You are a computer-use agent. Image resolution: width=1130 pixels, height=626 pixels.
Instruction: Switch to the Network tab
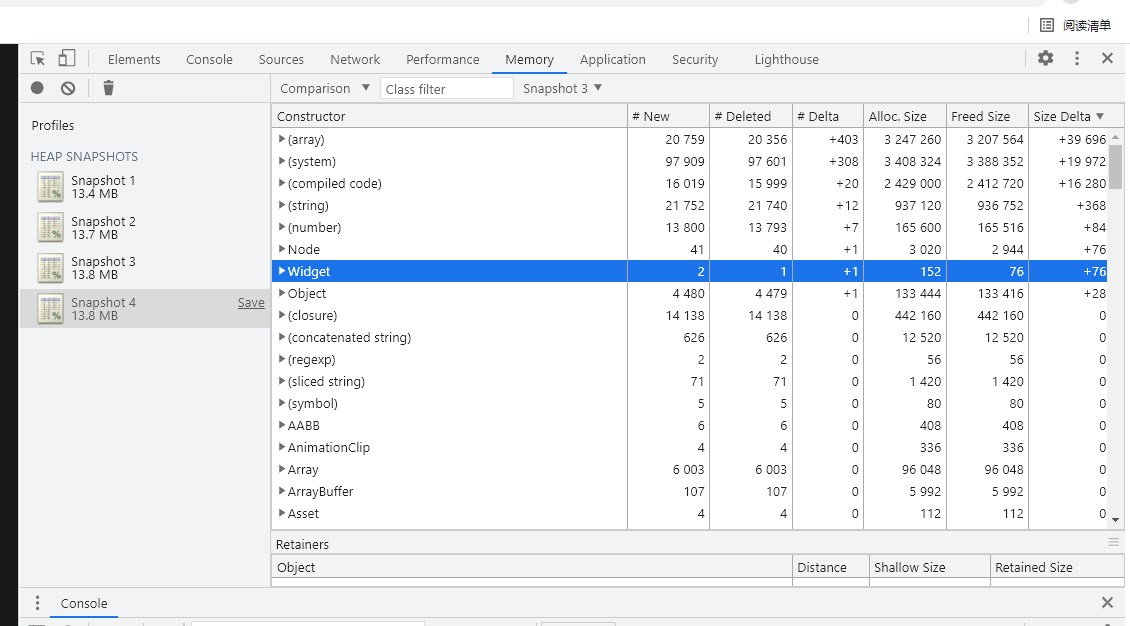tap(355, 59)
